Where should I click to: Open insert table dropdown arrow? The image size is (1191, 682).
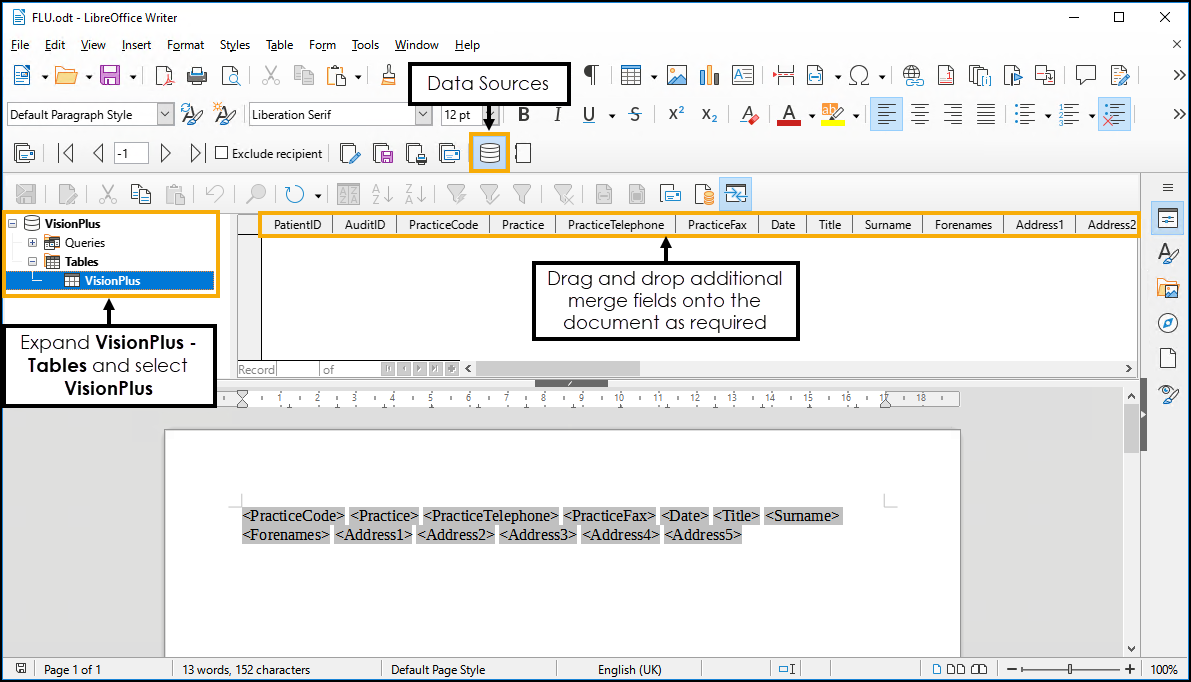click(653, 76)
